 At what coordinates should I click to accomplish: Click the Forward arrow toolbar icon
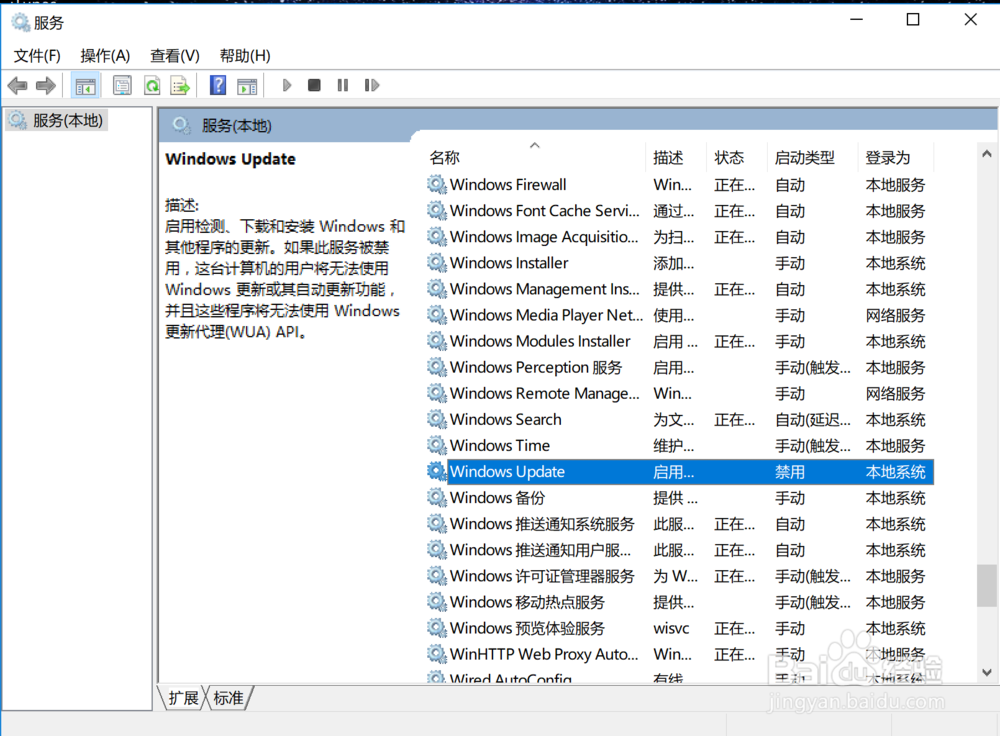[46, 85]
